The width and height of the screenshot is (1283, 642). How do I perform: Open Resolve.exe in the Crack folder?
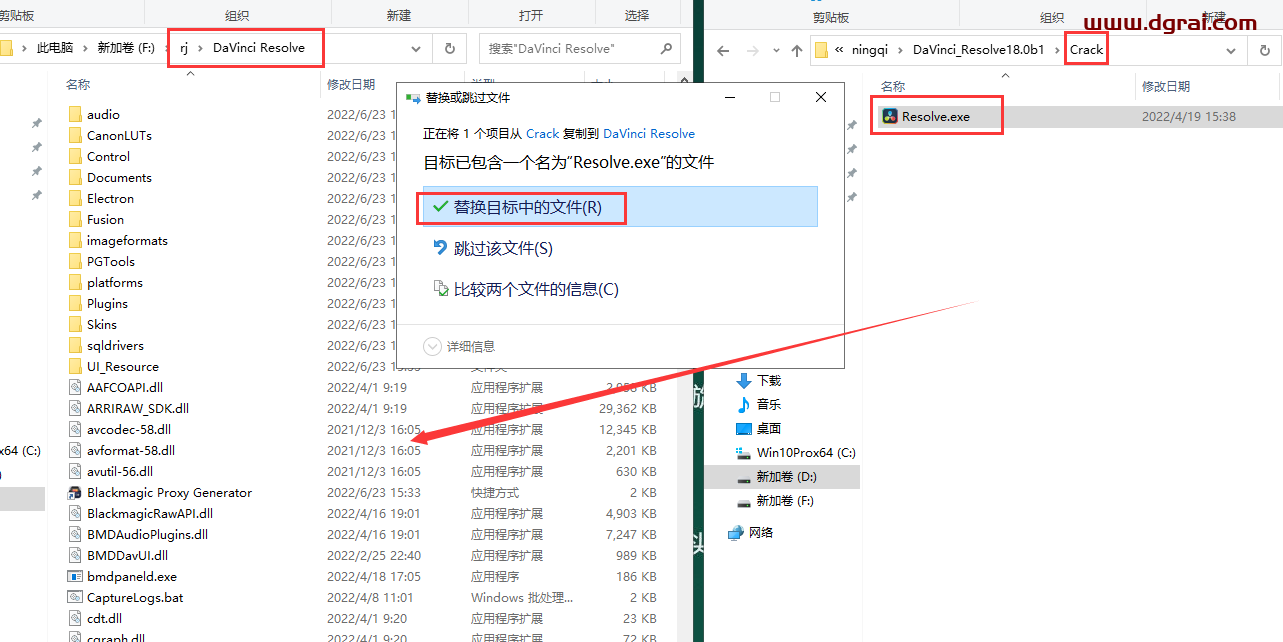point(935,115)
